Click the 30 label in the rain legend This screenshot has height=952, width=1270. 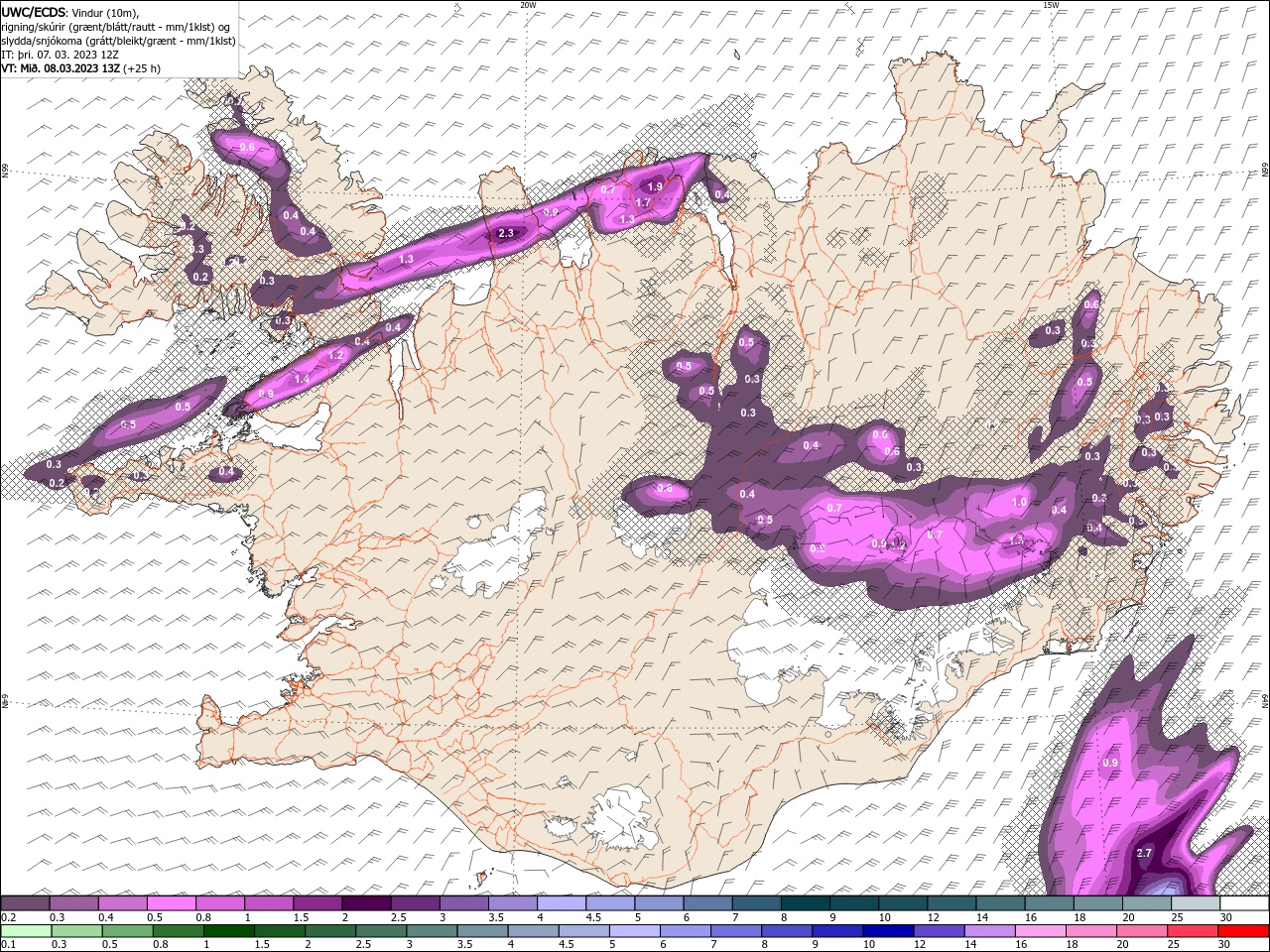(1226, 944)
